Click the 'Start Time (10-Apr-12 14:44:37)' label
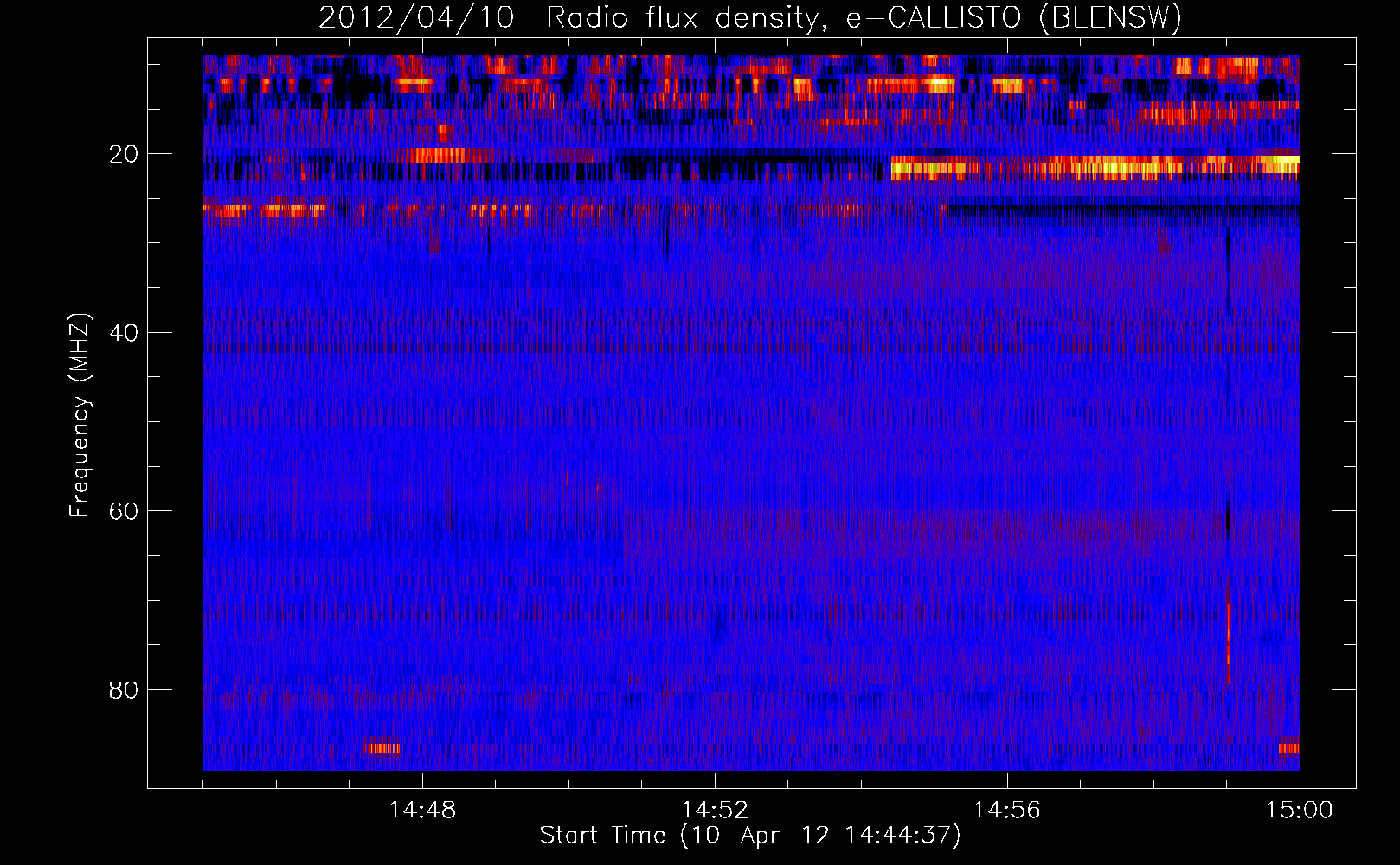 [x=750, y=836]
